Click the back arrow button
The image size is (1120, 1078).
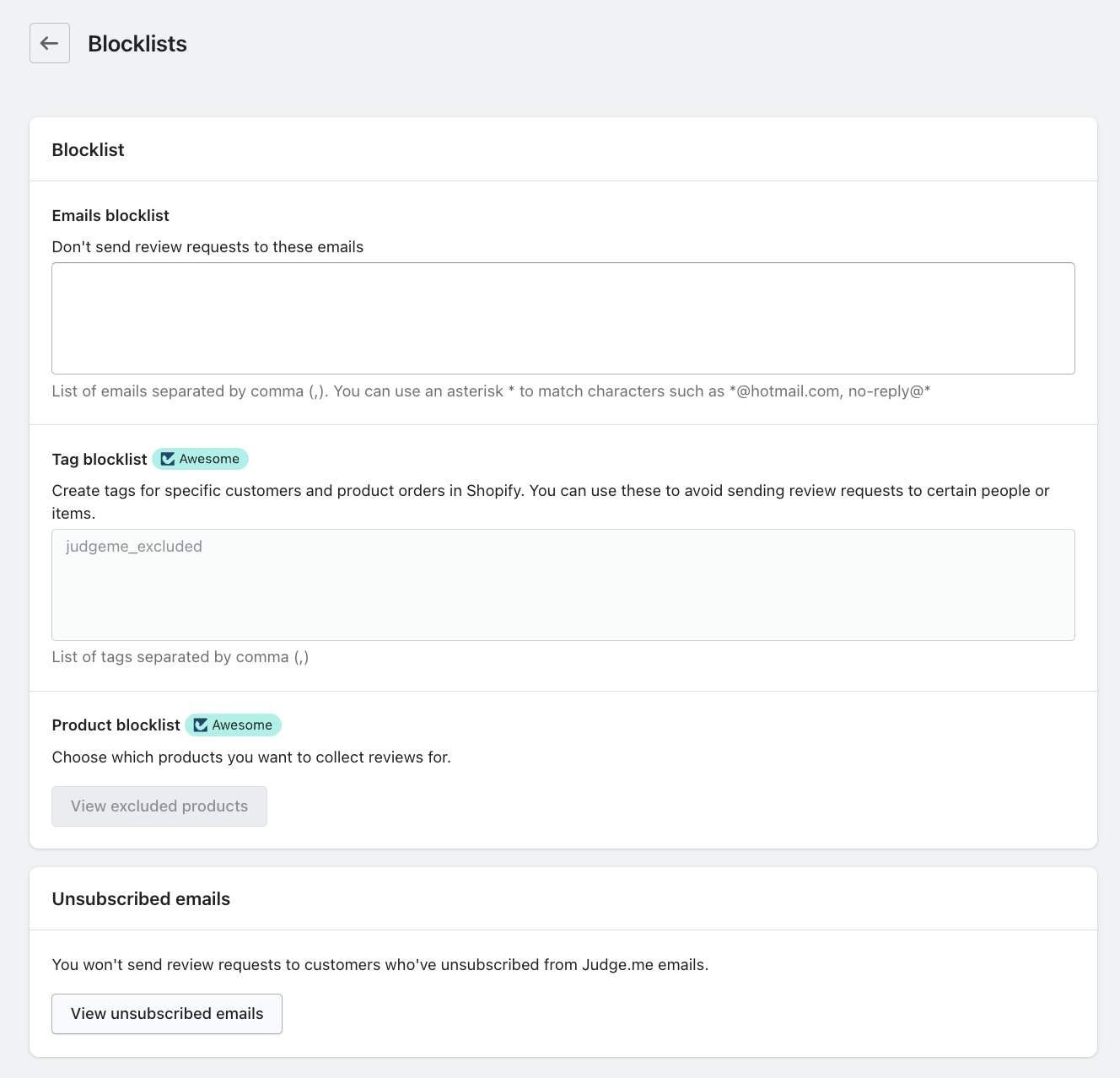coord(50,43)
